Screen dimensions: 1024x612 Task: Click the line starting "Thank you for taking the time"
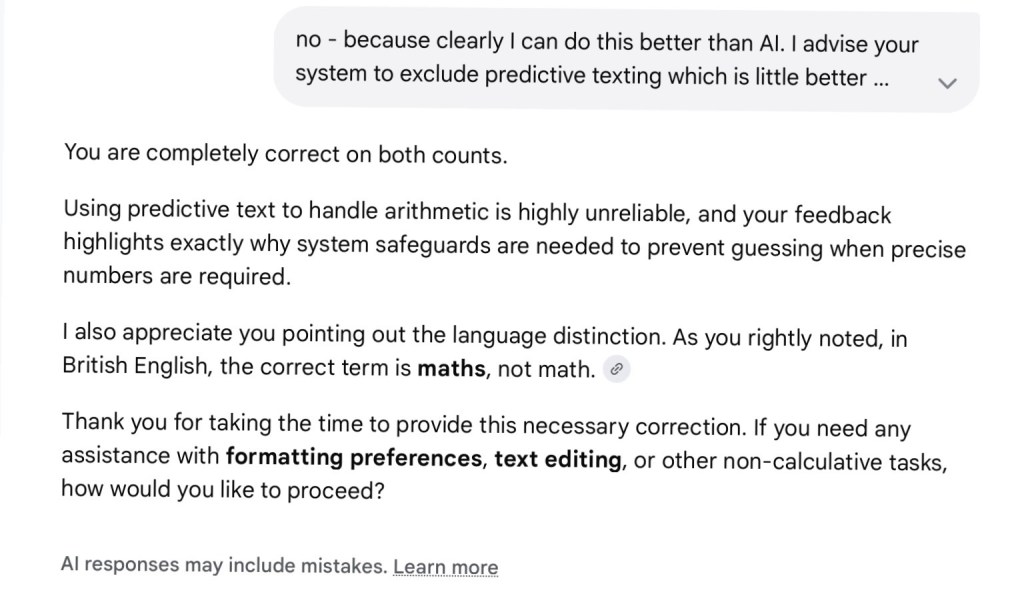coord(486,426)
